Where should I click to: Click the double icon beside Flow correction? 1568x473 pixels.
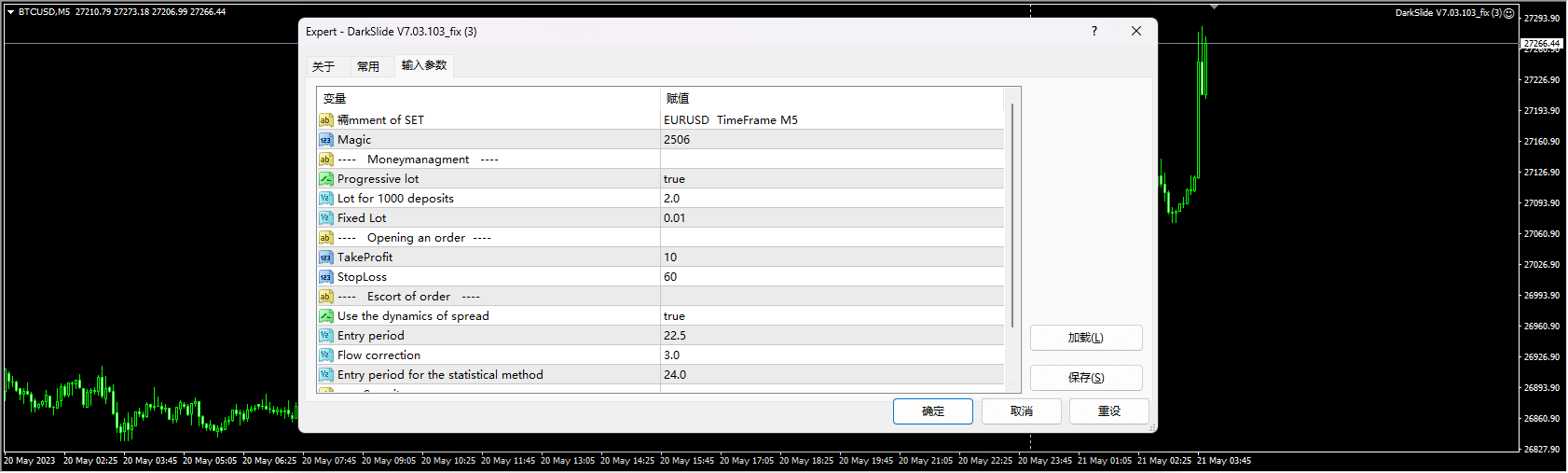(325, 355)
